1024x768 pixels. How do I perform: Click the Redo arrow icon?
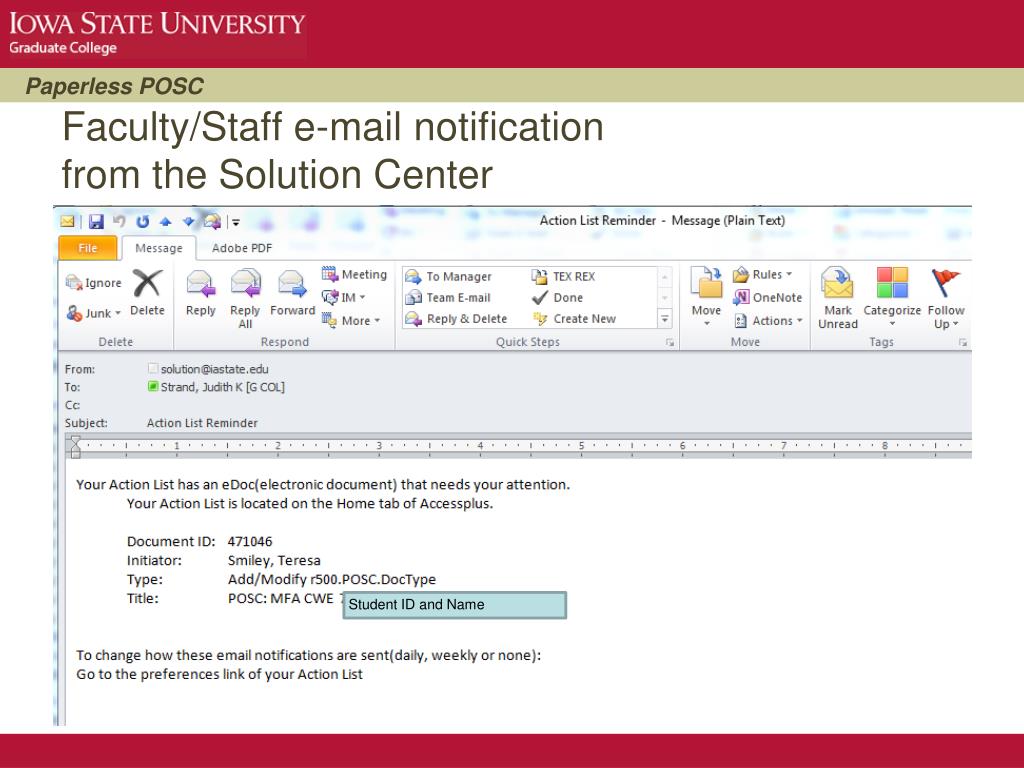point(142,222)
